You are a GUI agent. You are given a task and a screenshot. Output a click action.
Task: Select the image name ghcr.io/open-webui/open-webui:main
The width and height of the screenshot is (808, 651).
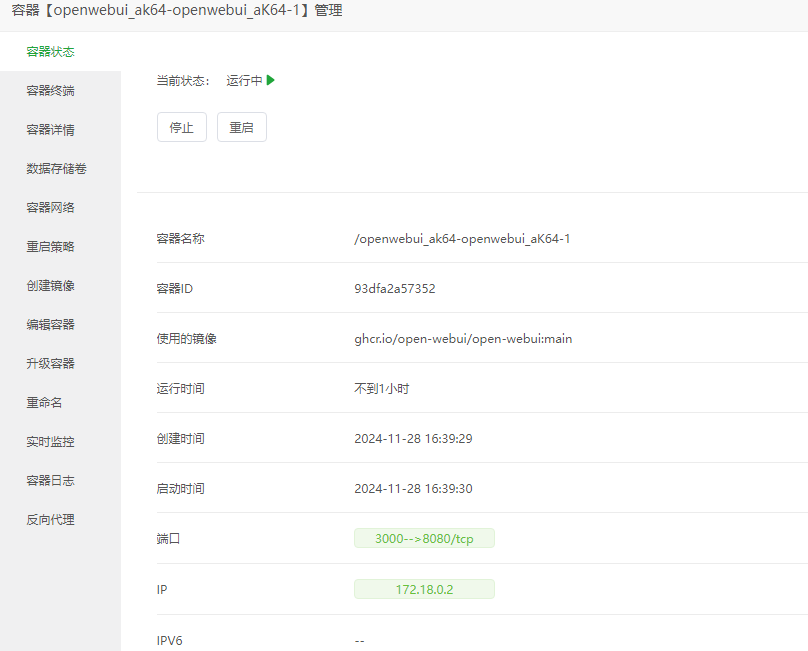tap(463, 339)
